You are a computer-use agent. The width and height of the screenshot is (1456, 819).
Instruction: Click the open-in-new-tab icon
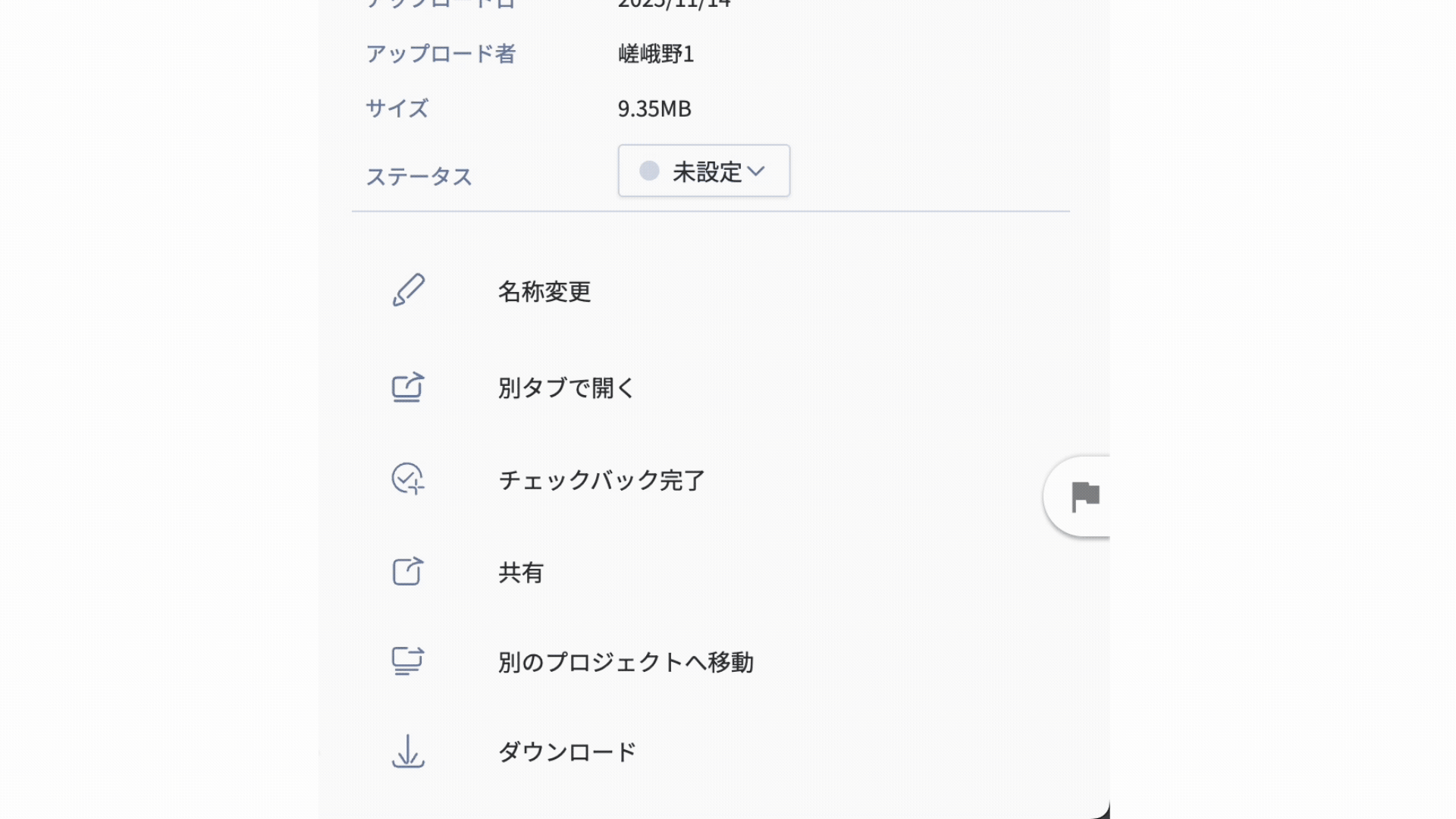(x=408, y=388)
